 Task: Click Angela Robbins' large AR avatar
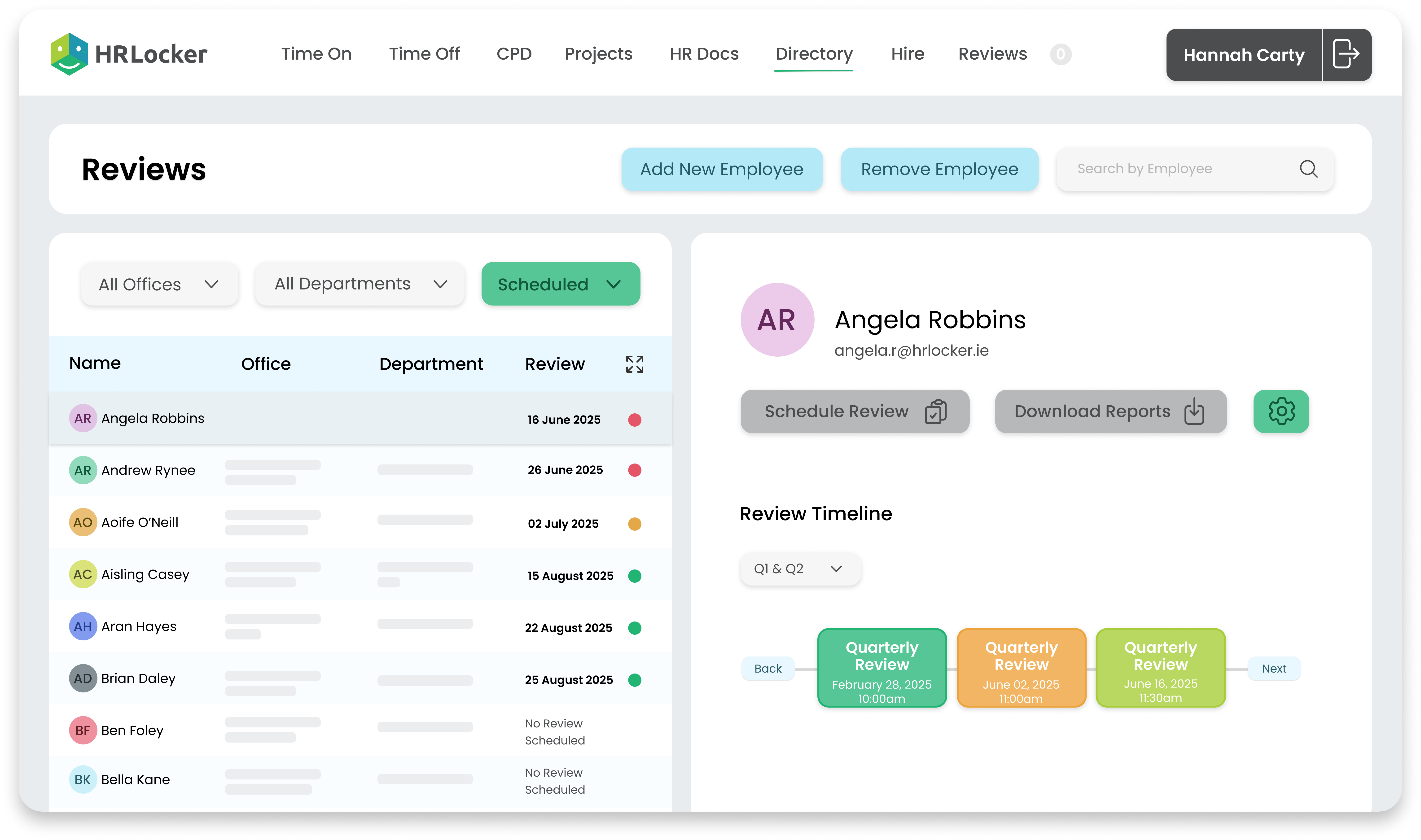pyautogui.click(x=777, y=320)
